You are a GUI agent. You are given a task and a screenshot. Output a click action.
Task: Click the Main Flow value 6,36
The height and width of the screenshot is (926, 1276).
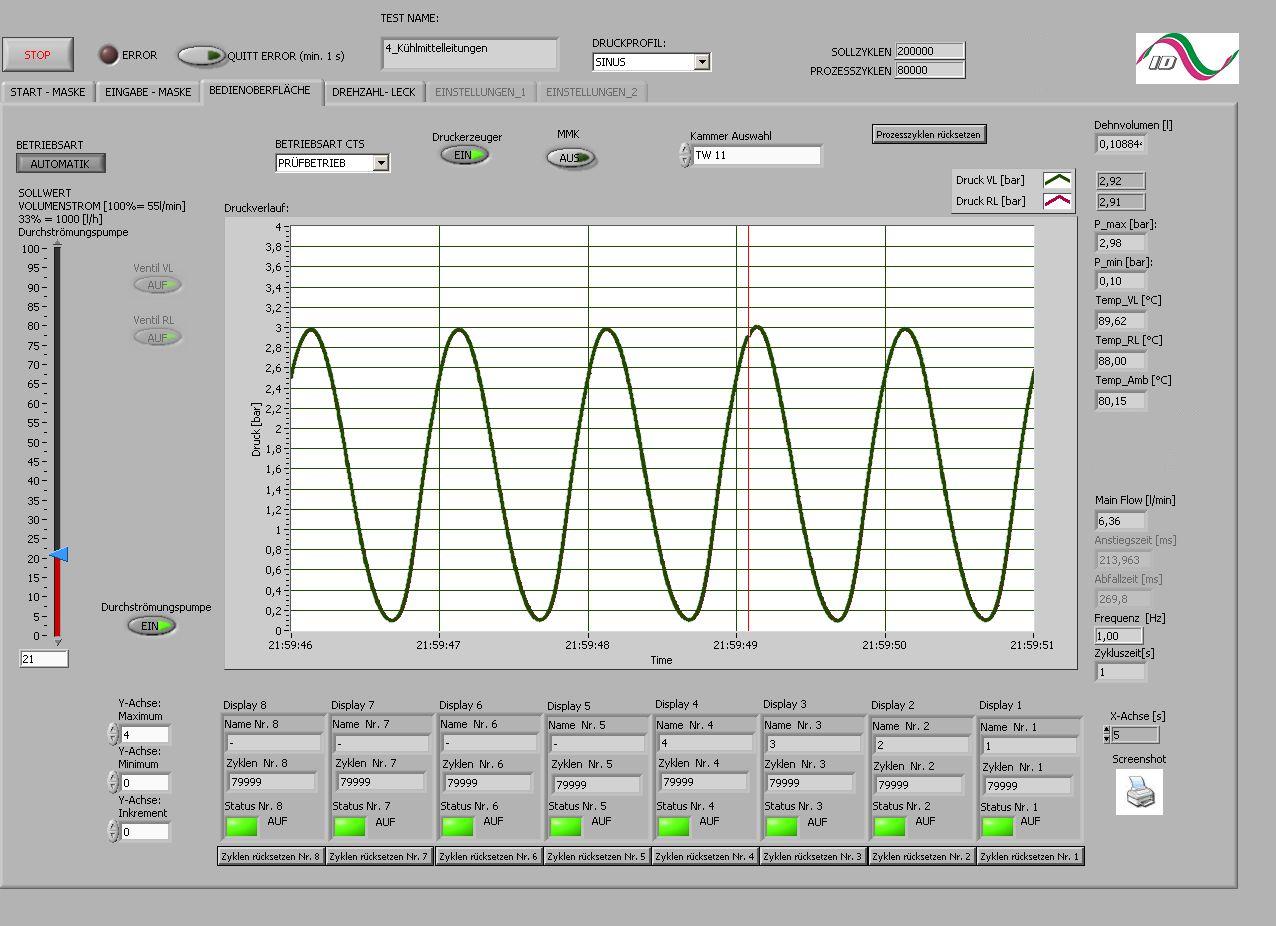point(1120,520)
